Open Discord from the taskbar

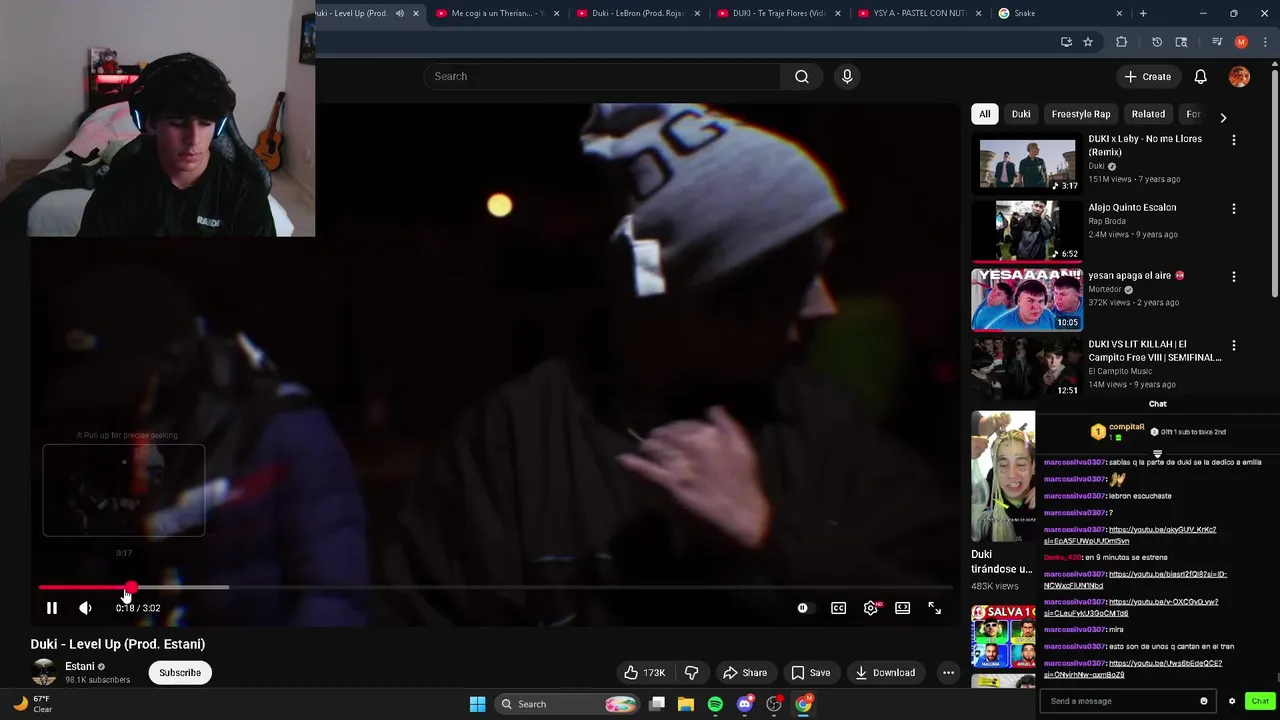click(x=744, y=704)
